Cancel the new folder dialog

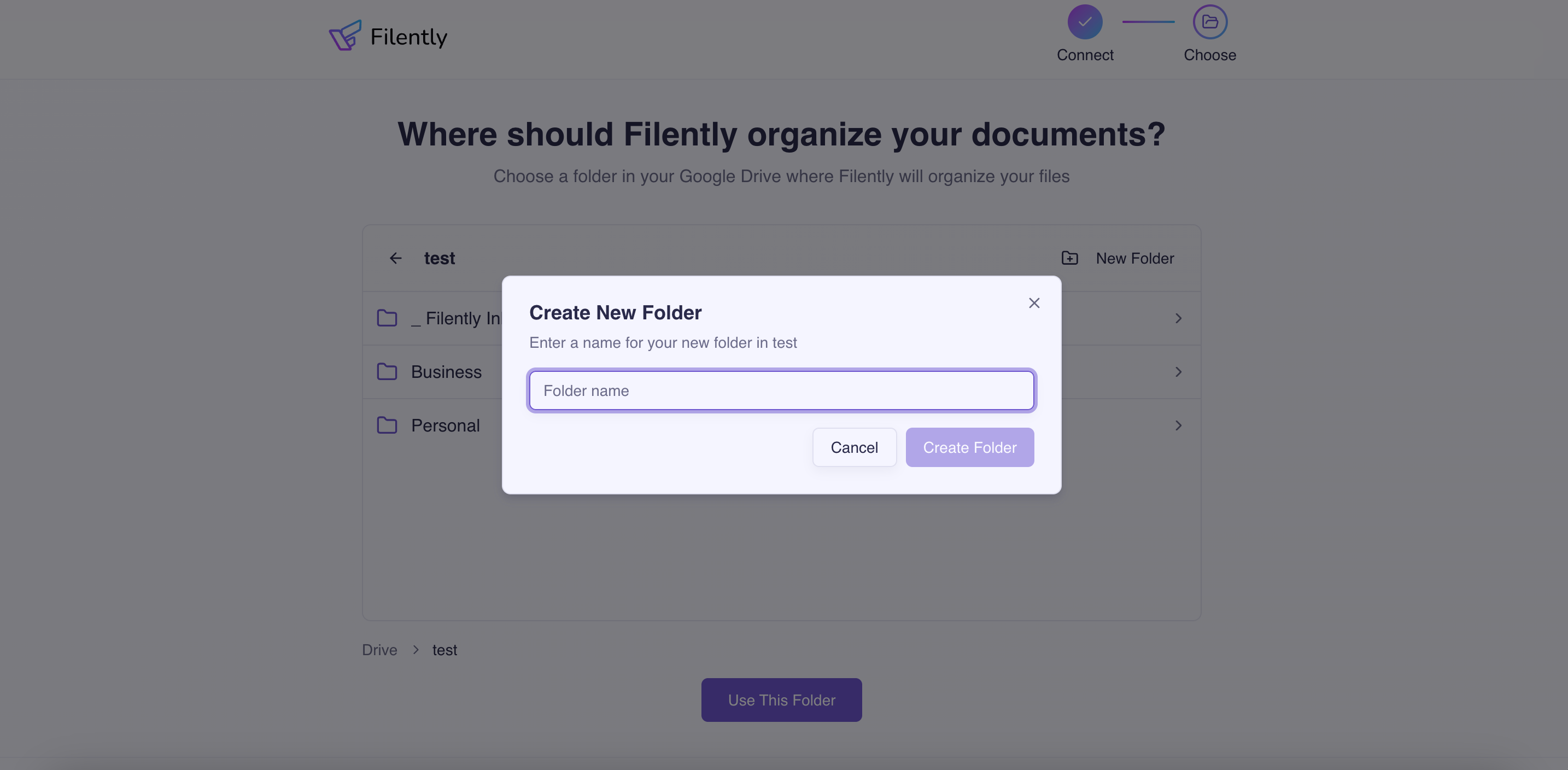(854, 447)
